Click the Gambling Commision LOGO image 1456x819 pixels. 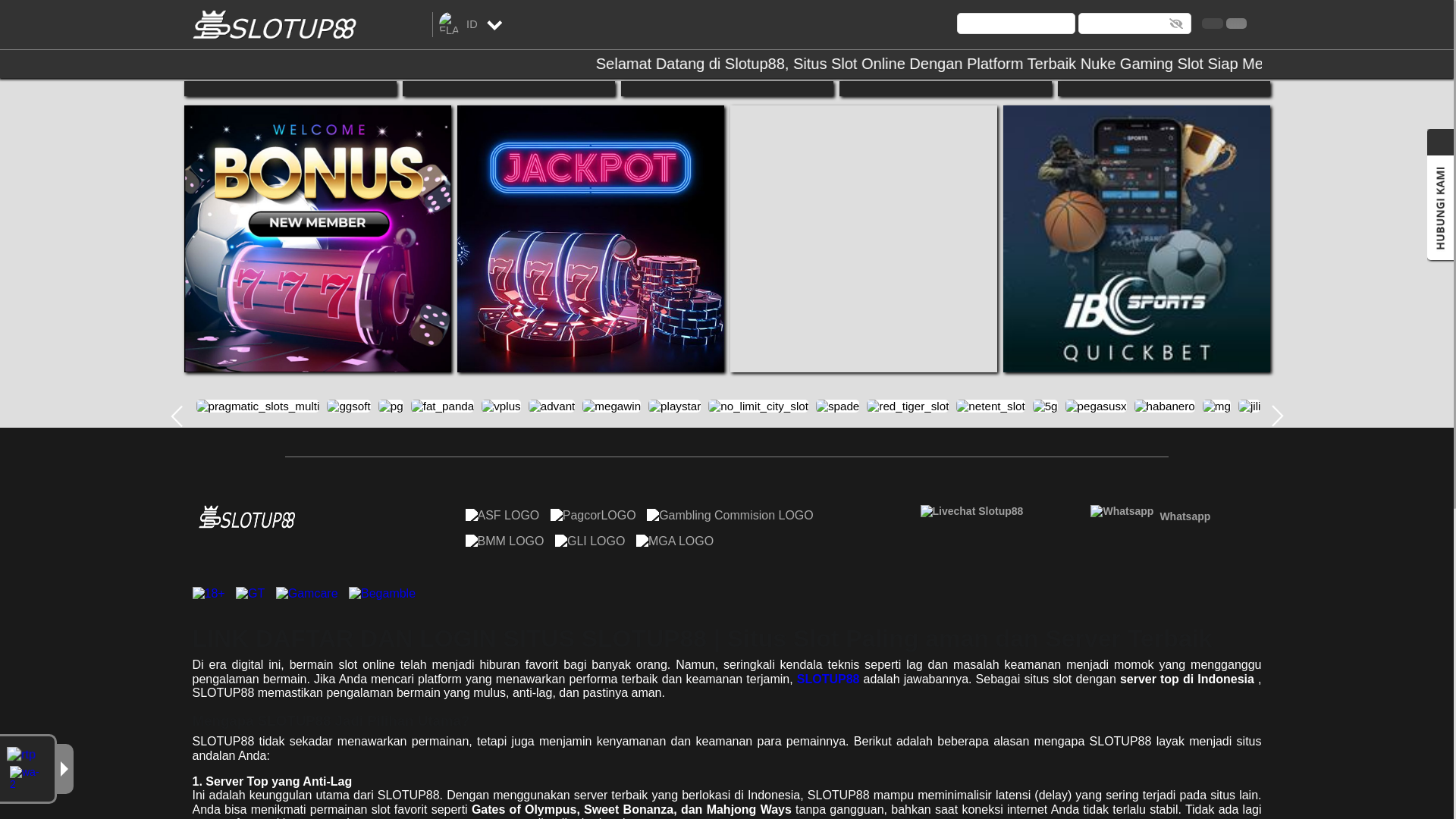pyautogui.click(x=730, y=516)
